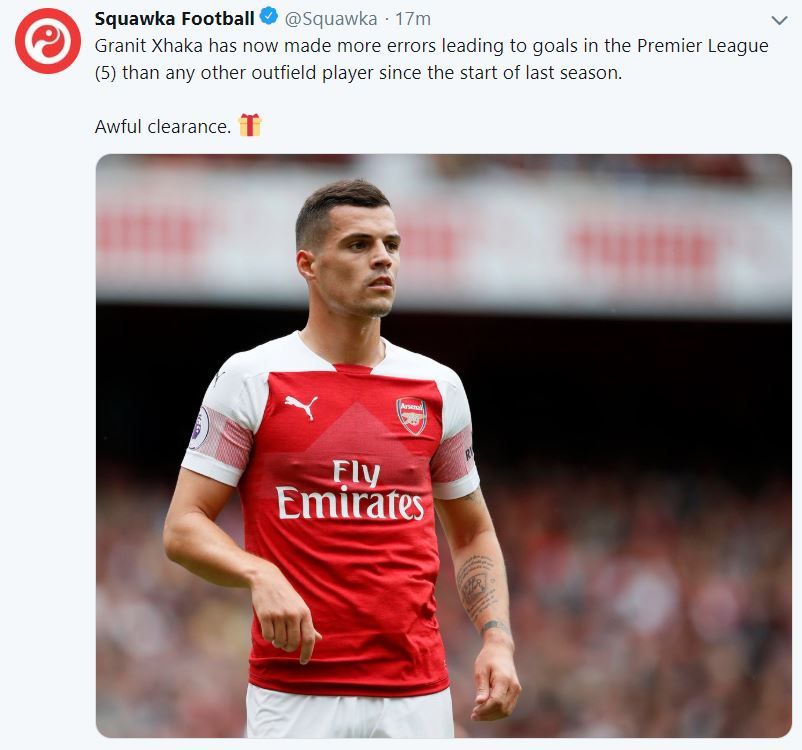This screenshot has height=750, width=802.
Task: Click the 'Awful clearance.' text line
Action: tap(163, 127)
